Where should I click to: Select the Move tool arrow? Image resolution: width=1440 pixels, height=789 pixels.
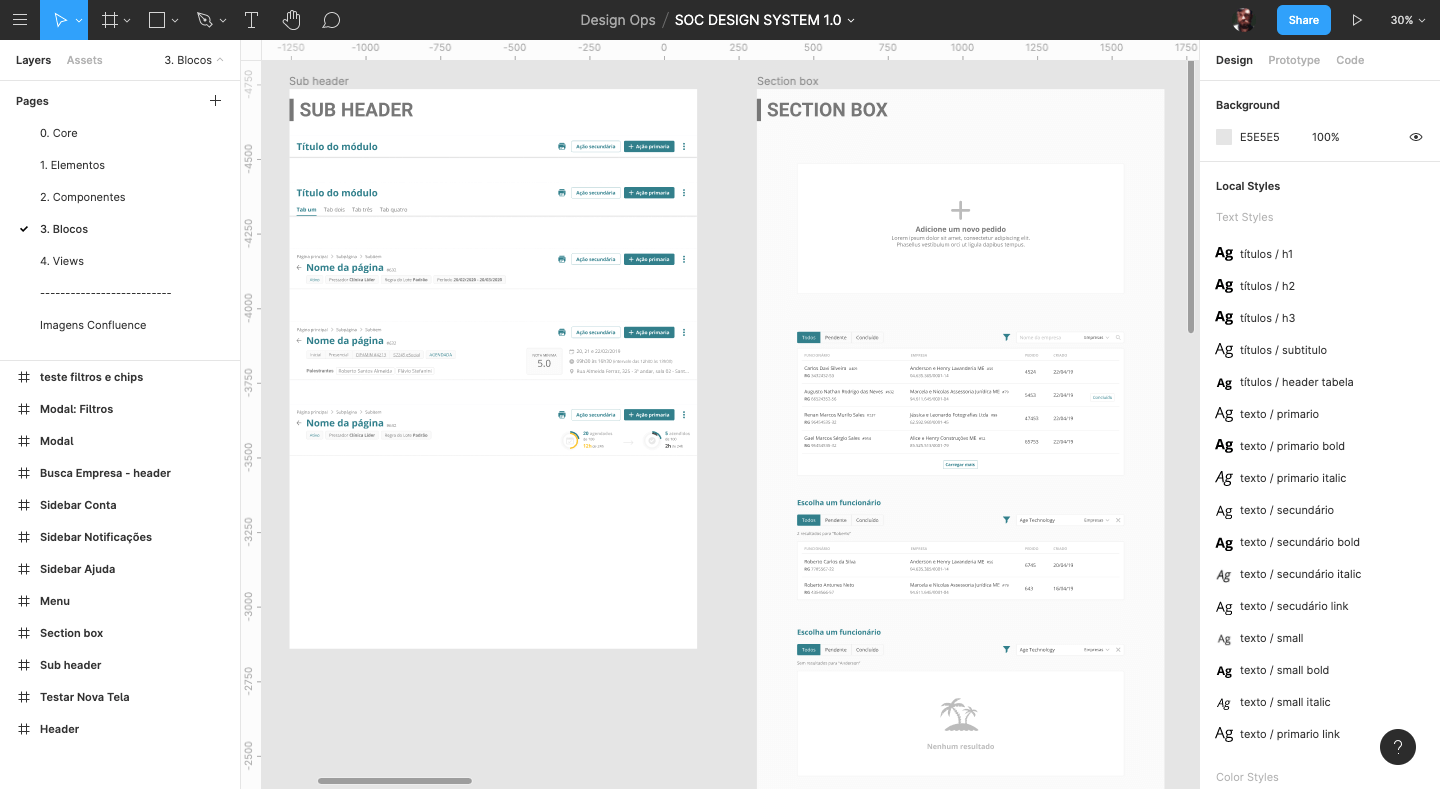[x=60, y=20]
